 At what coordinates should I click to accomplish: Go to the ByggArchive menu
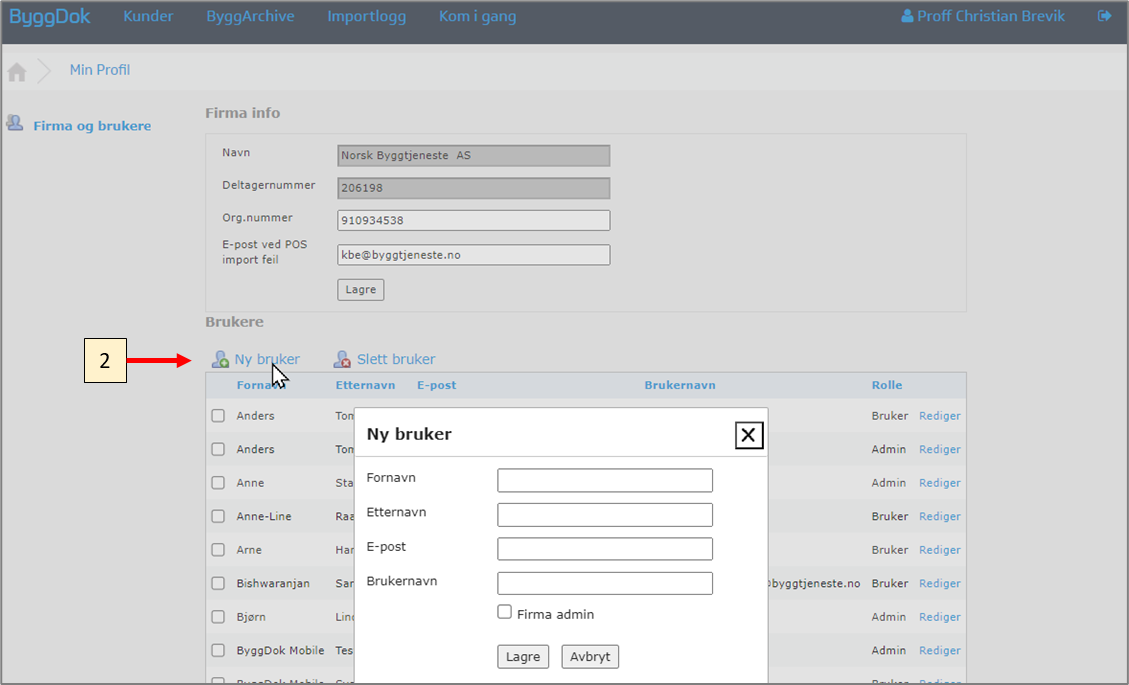250,17
